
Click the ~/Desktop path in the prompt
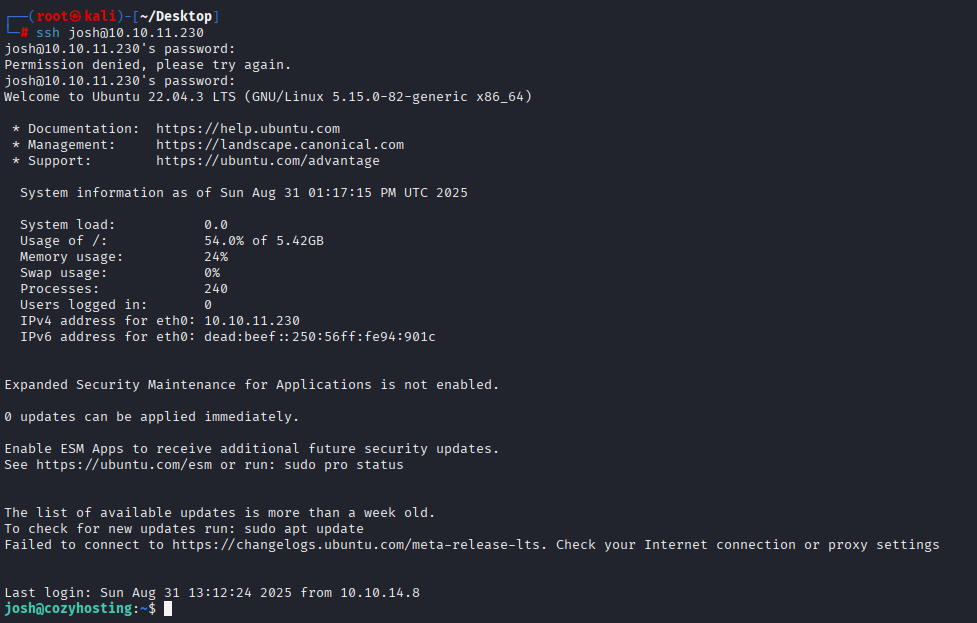click(x=176, y=17)
